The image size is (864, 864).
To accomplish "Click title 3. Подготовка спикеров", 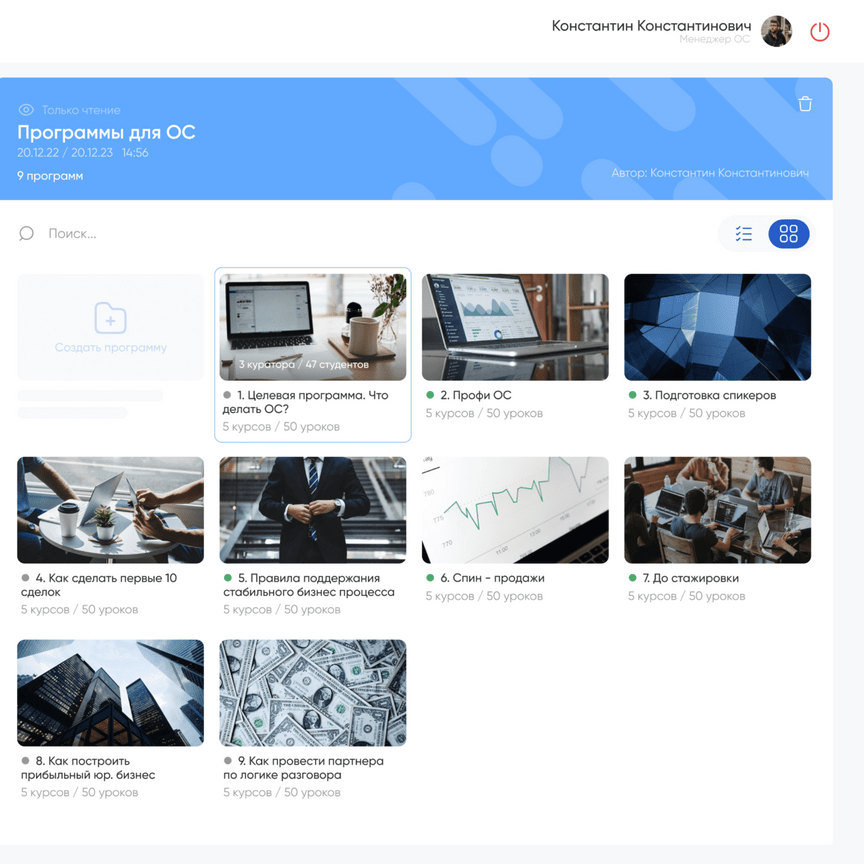I will point(709,395).
